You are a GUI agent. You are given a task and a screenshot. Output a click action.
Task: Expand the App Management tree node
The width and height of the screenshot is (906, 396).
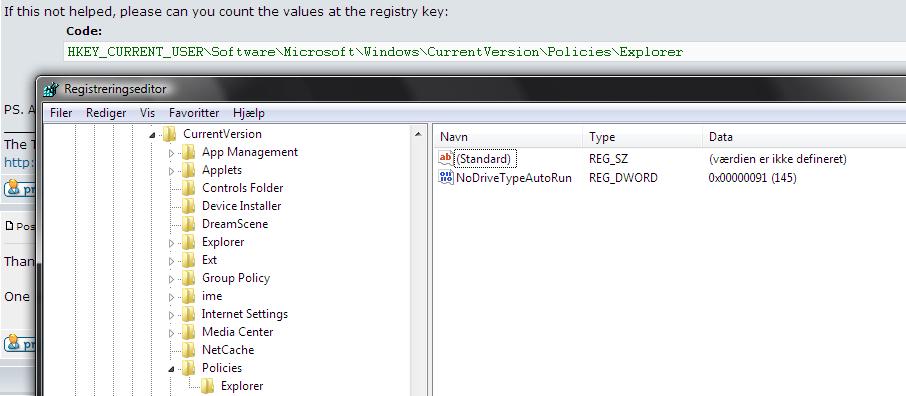(171, 153)
